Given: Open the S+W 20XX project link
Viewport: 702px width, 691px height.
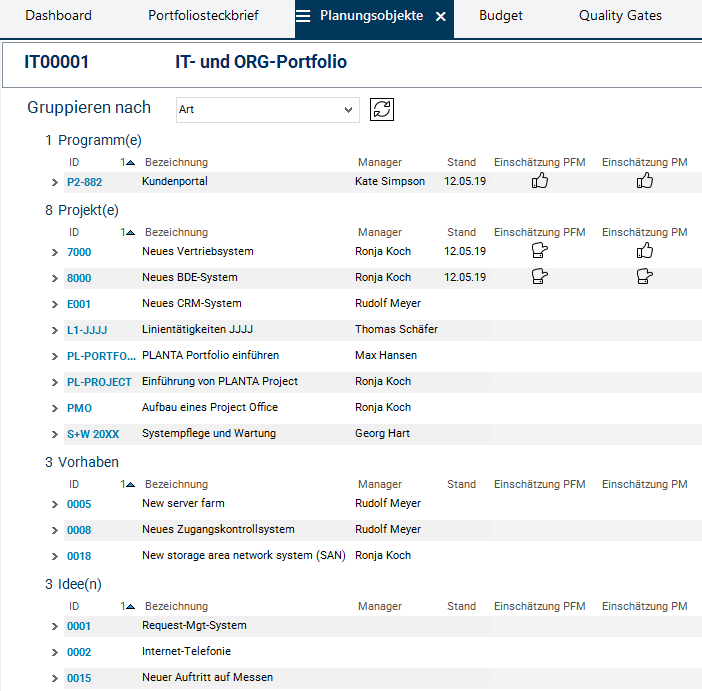Looking at the screenshot, I should coord(93,434).
